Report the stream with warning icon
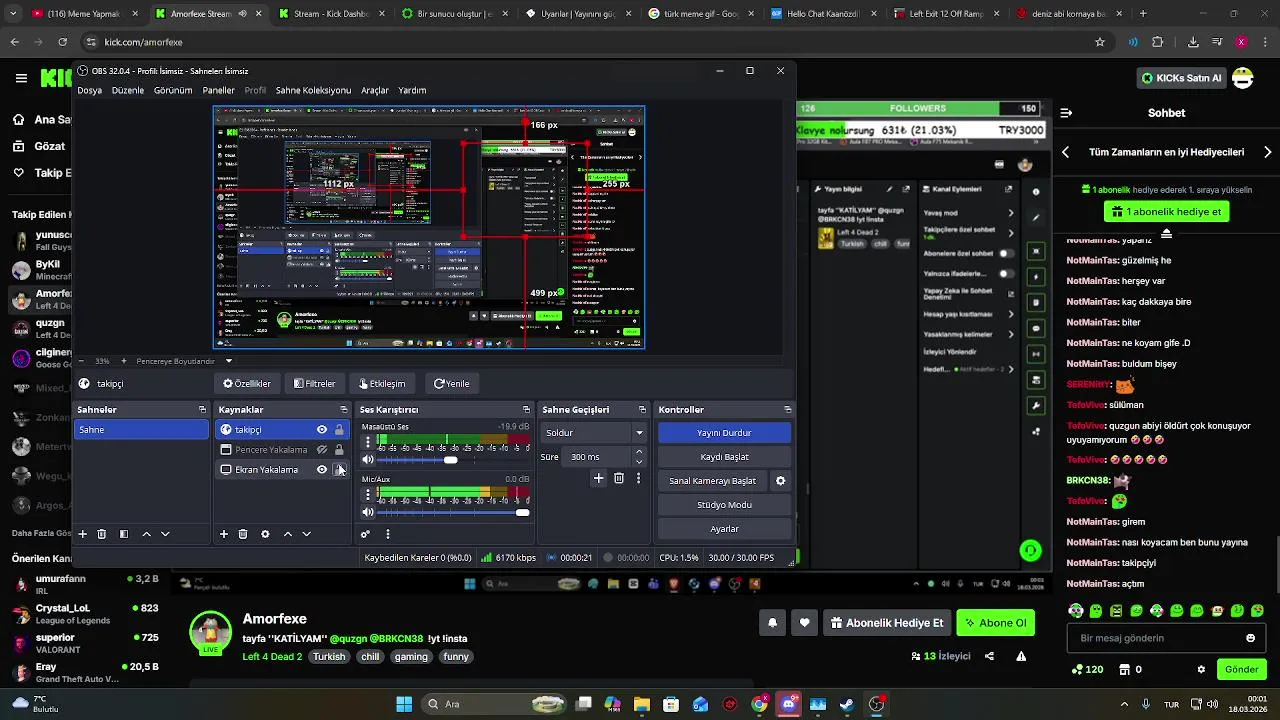The width and height of the screenshot is (1280, 720). click(x=1021, y=656)
